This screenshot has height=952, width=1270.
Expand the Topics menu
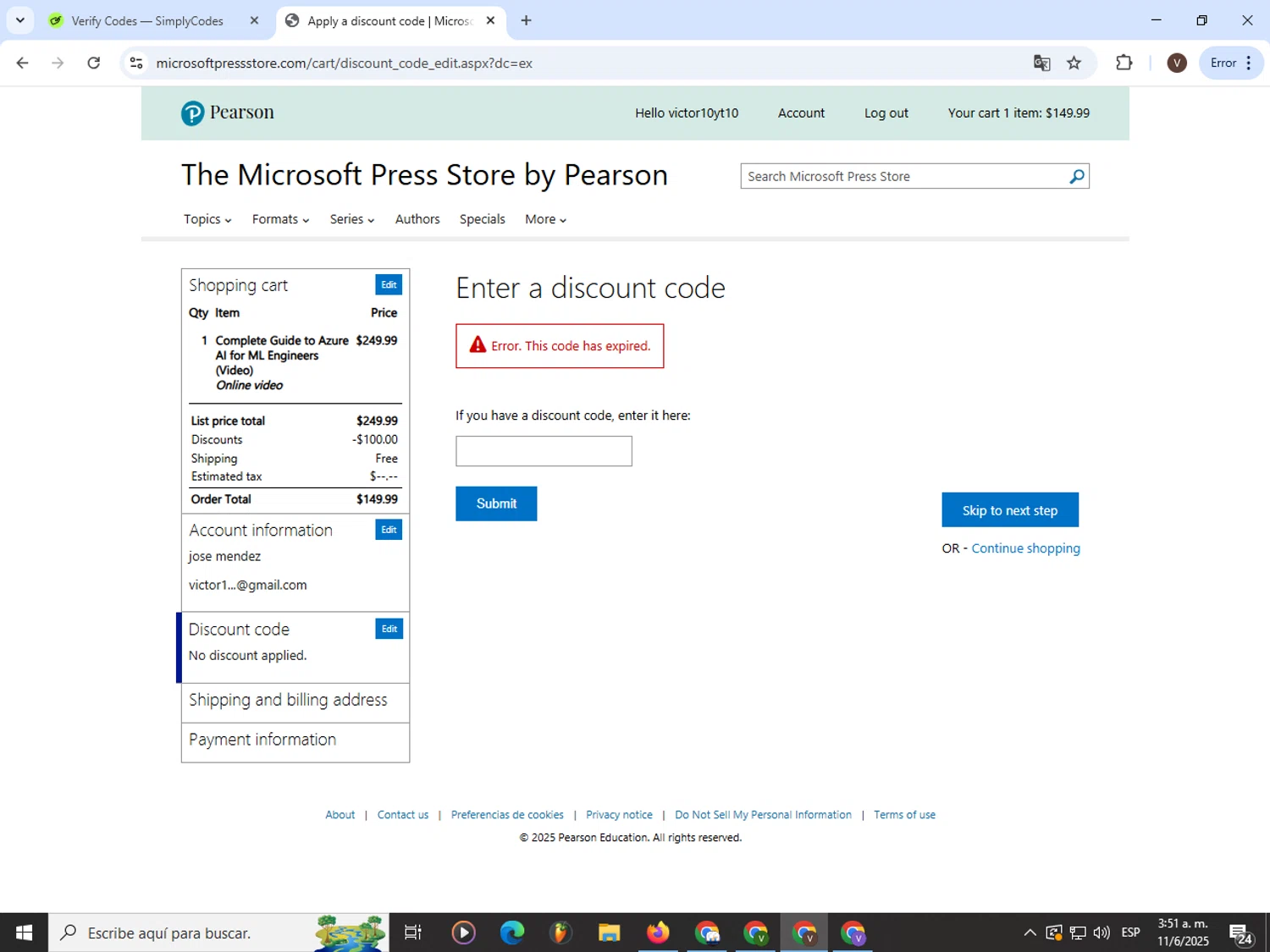click(207, 219)
